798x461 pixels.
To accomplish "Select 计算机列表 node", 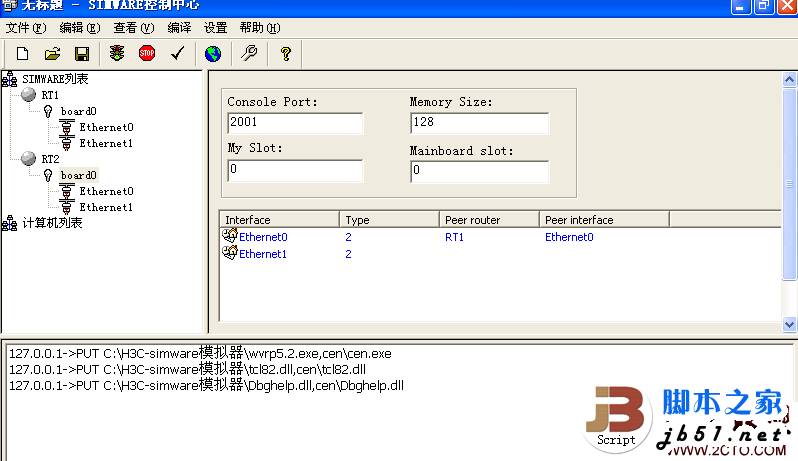I will click(52, 223).
